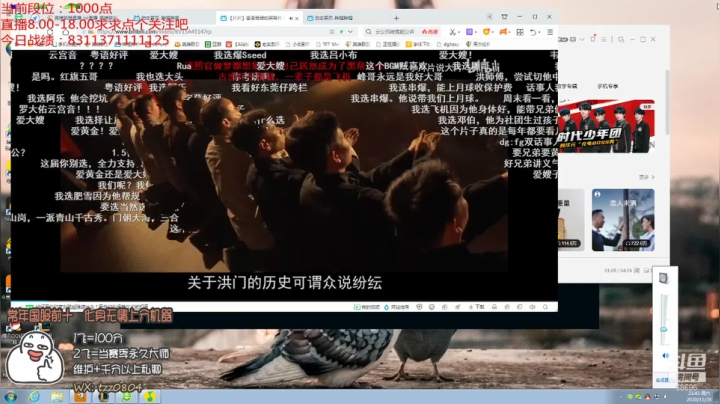The height and width of the screenshot is (404, 720).
Task: Click the music app vertical scrollbar
Action: tap(667, 103)
